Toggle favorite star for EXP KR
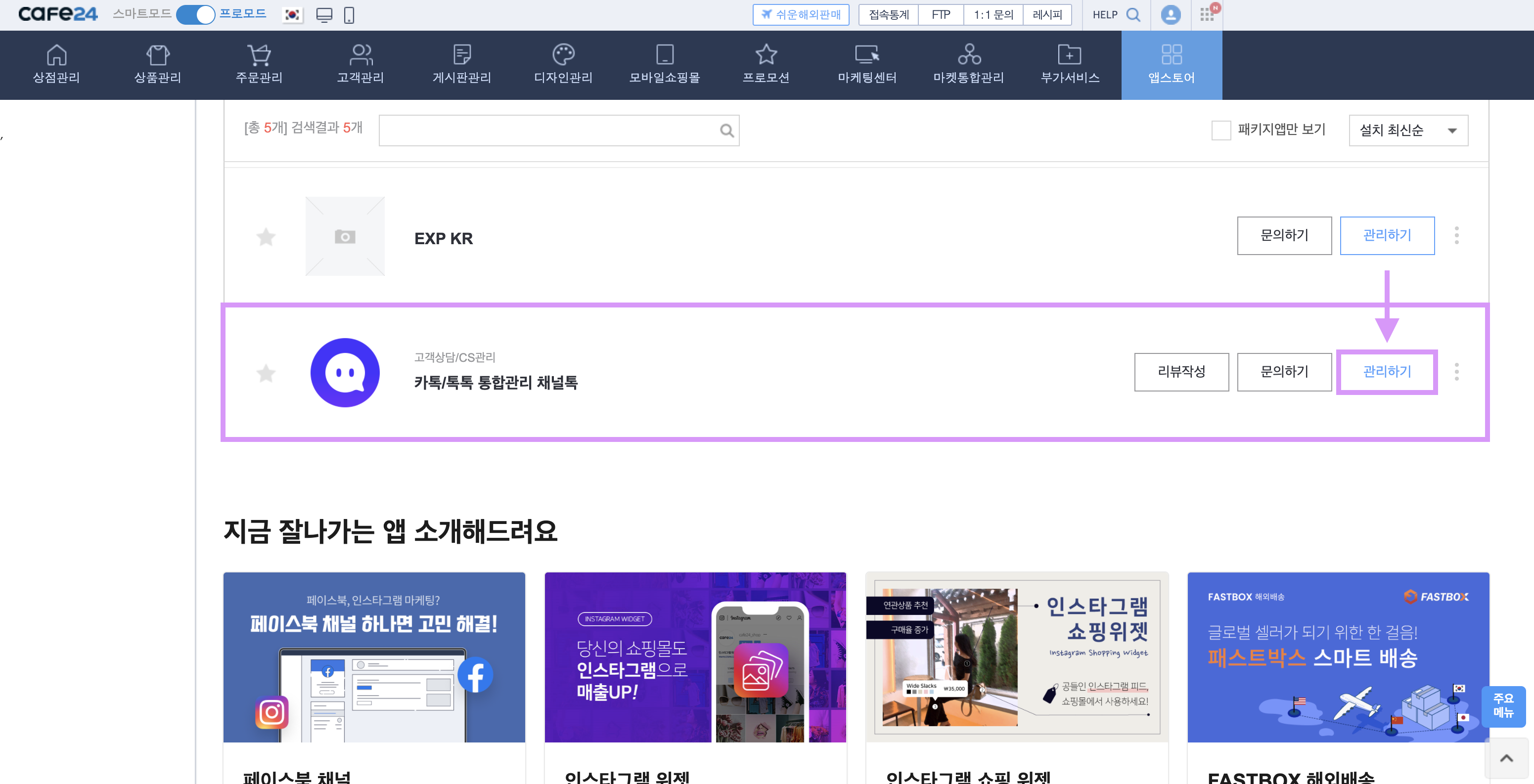1534x784 pixels. pyautogui.click(x=266, y=237)
